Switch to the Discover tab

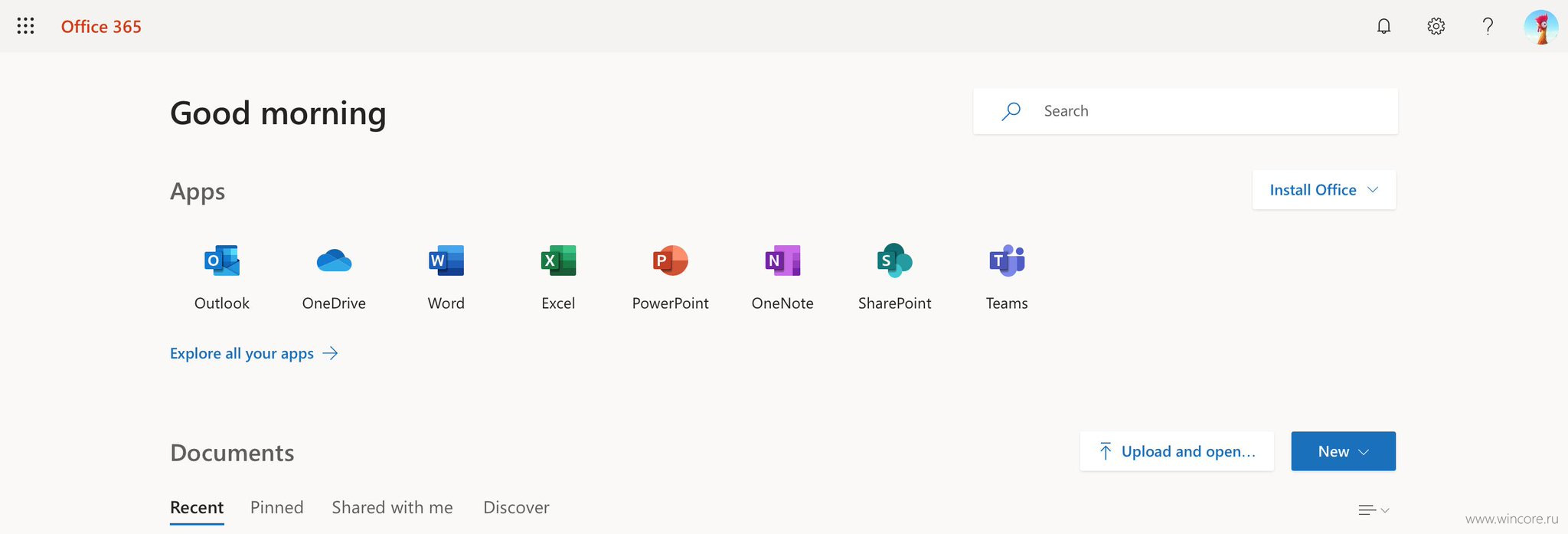pyautogui.click(x=516, y=507)
